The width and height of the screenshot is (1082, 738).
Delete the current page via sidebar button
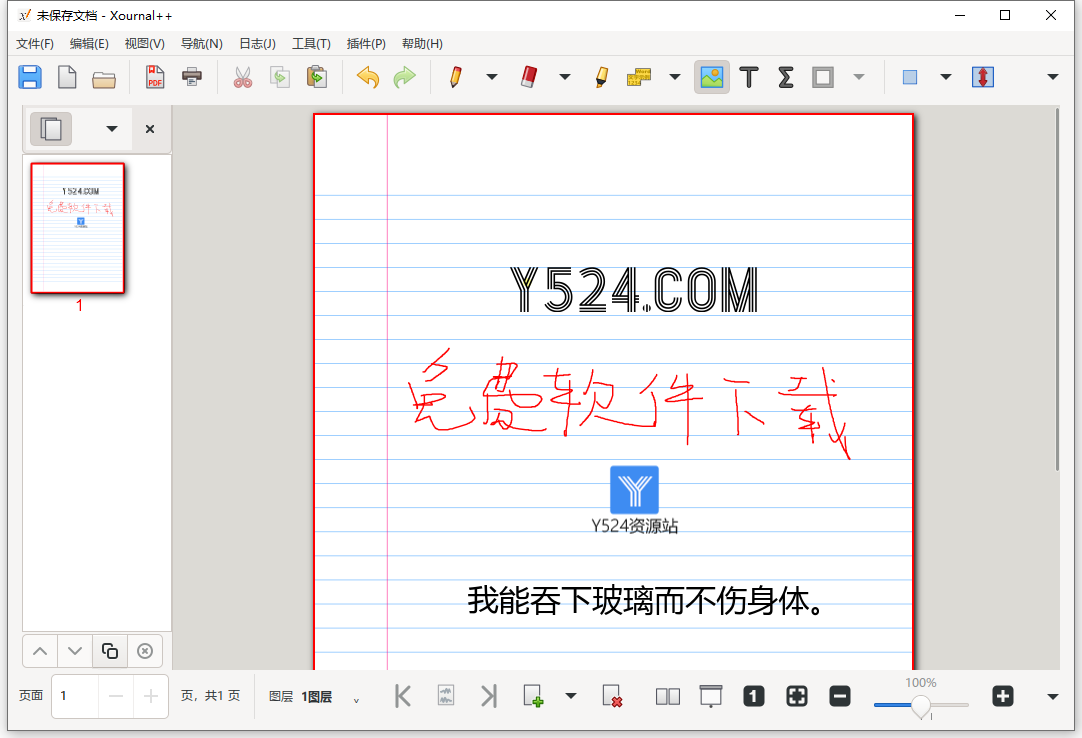coord(145,651)
